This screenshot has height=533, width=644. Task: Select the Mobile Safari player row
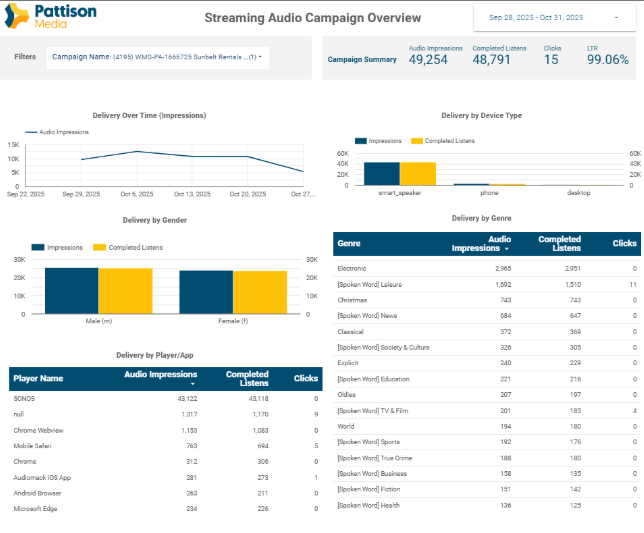166,446
